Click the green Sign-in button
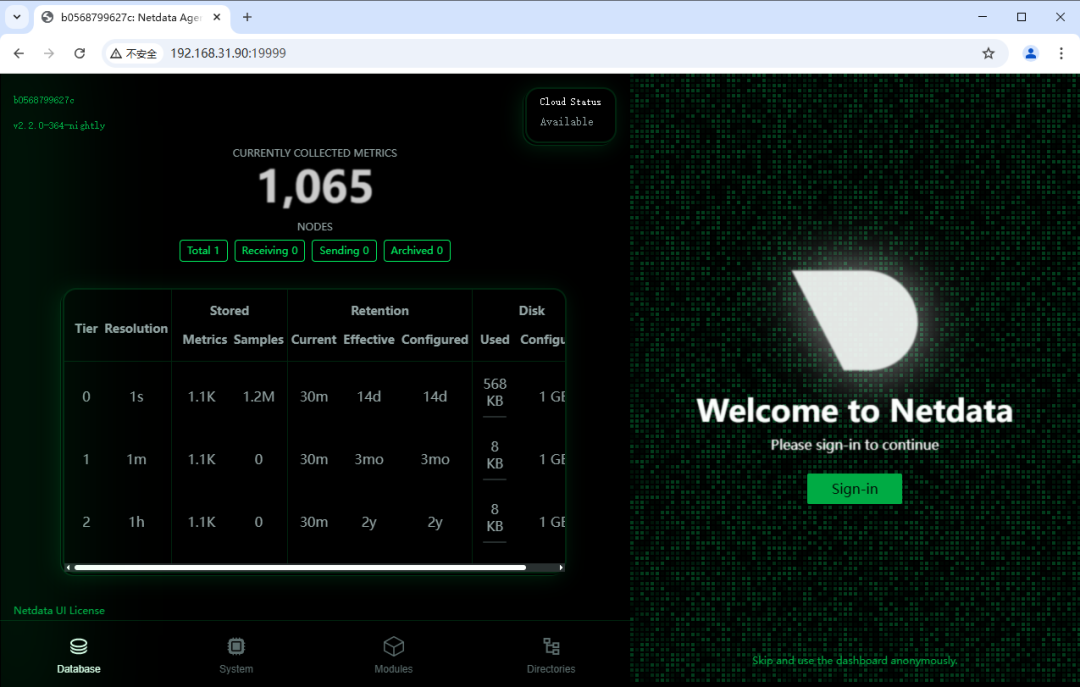 point(854,489)
